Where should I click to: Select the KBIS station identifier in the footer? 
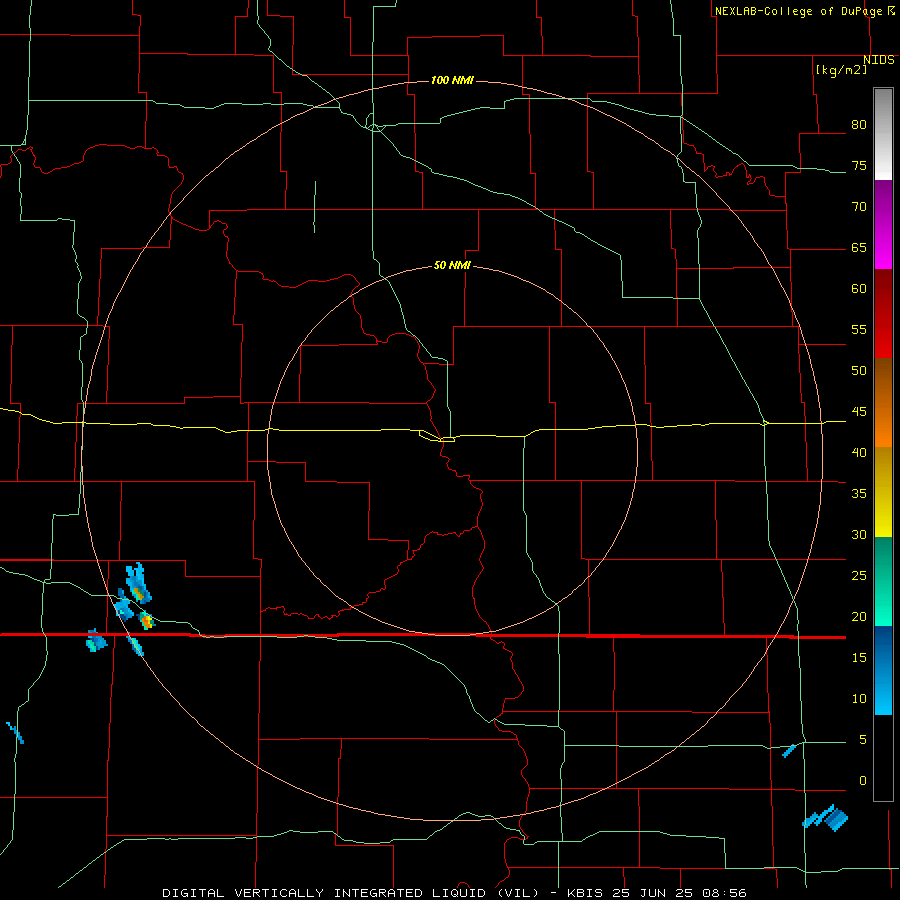point(588,893)
